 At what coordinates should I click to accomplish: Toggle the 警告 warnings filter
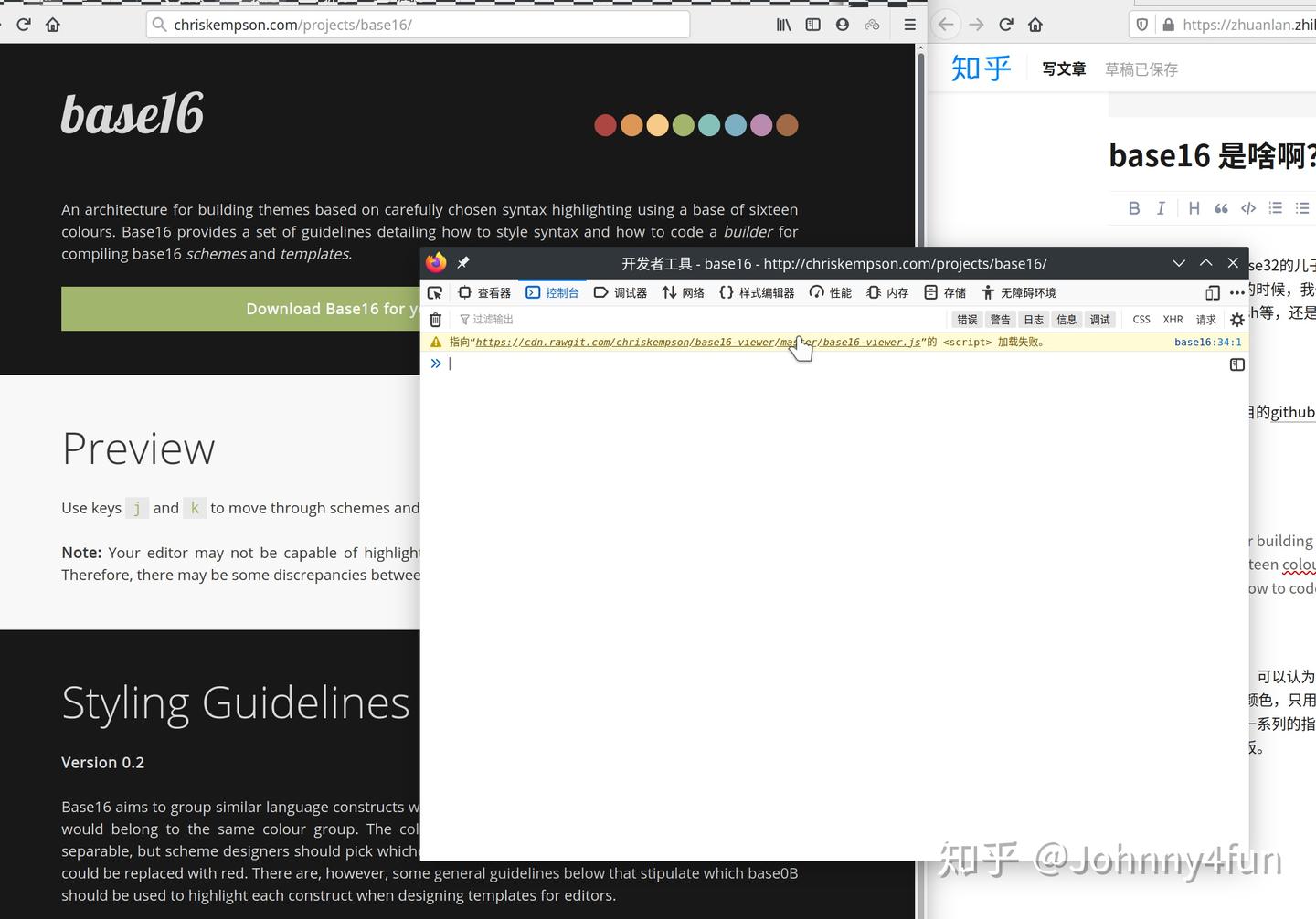(x=1001, y=319)
